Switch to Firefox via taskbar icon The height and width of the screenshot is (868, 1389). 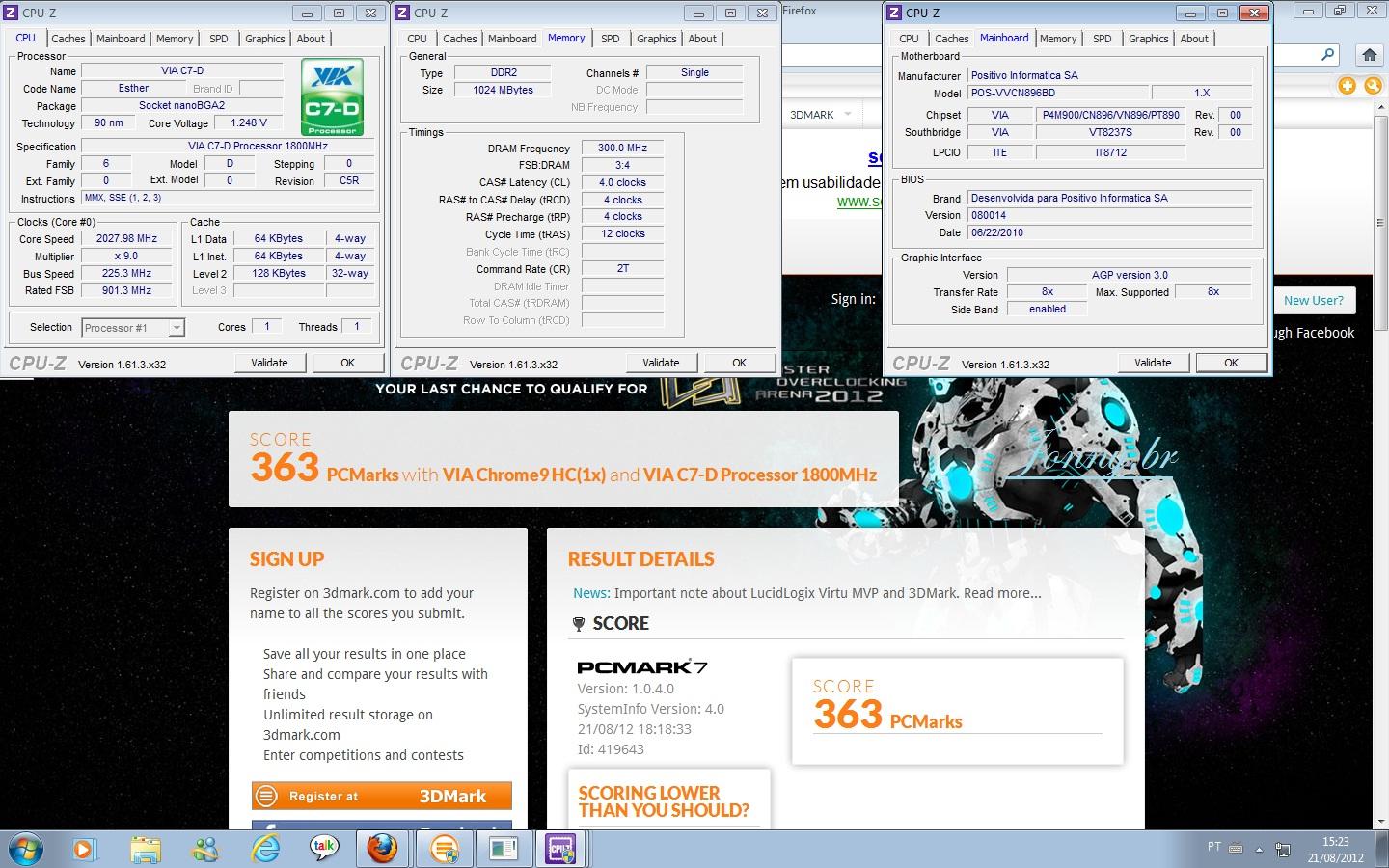click(x=382, y=849)
